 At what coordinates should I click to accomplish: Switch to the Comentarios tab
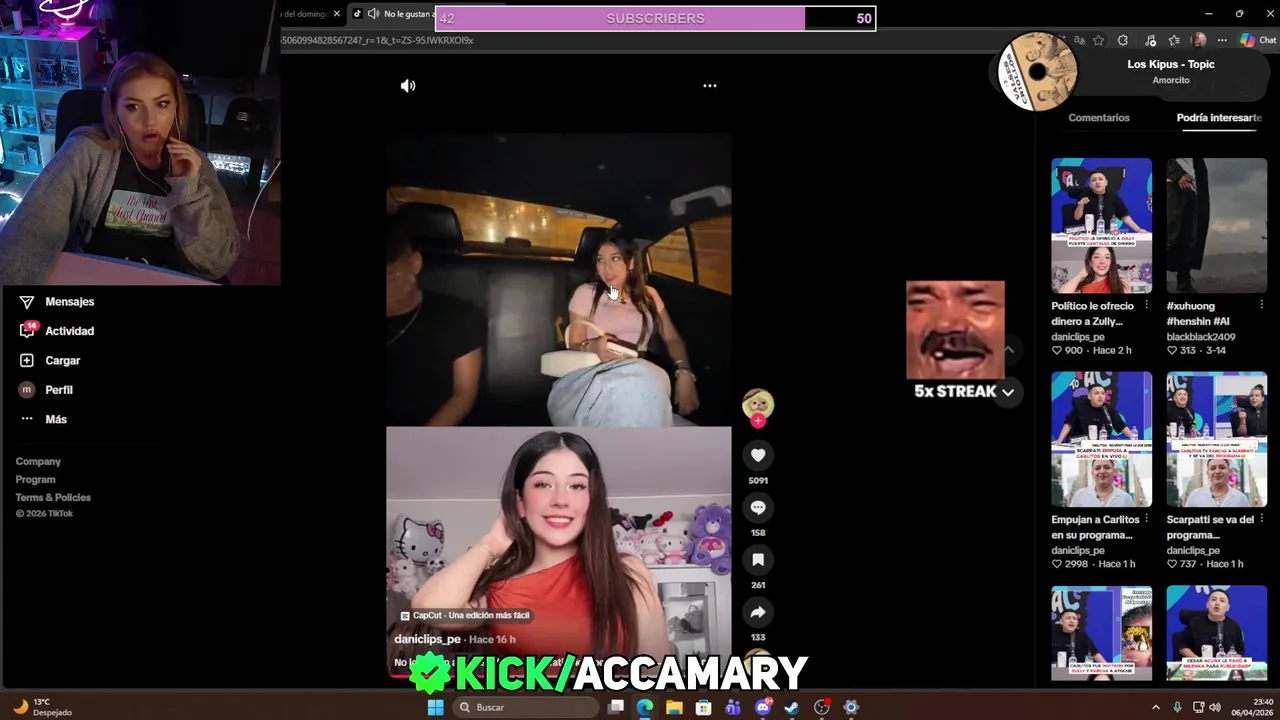click(x=1099, y=118)
